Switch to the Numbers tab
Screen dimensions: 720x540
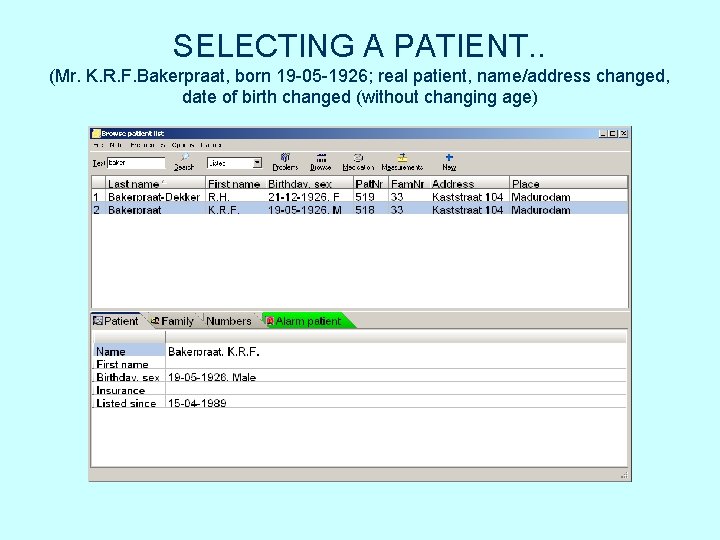(x=228, y=321)
